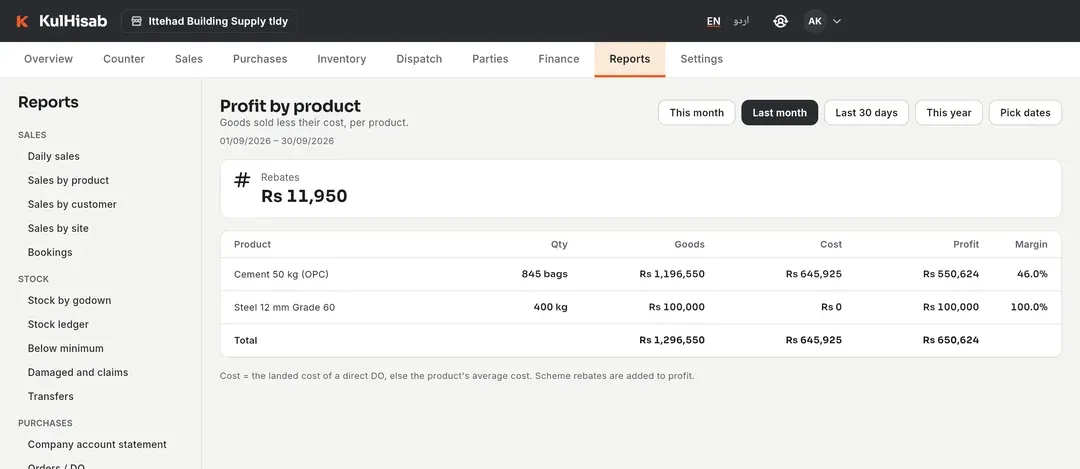Select the Steel 12 mm Grade 60 row name

click(284, 307)
